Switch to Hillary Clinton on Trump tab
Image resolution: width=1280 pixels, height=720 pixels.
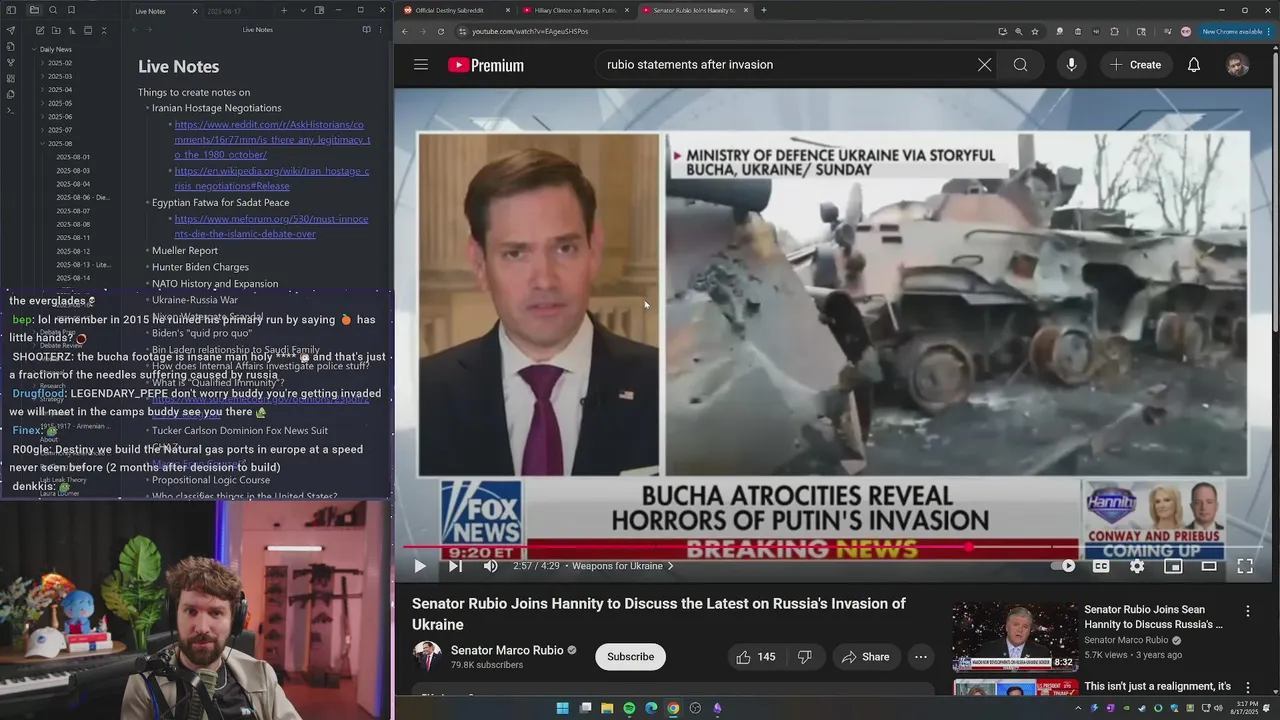[x=575, y=10]
